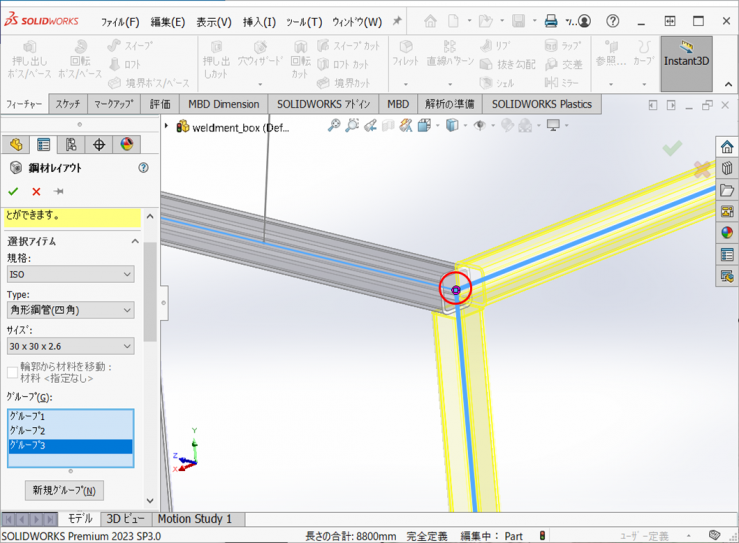Toggle the Instant3D tool

pos(686,62)
